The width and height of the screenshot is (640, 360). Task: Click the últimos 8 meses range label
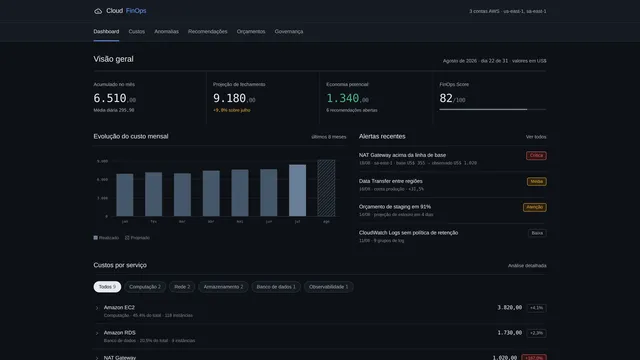329,137
